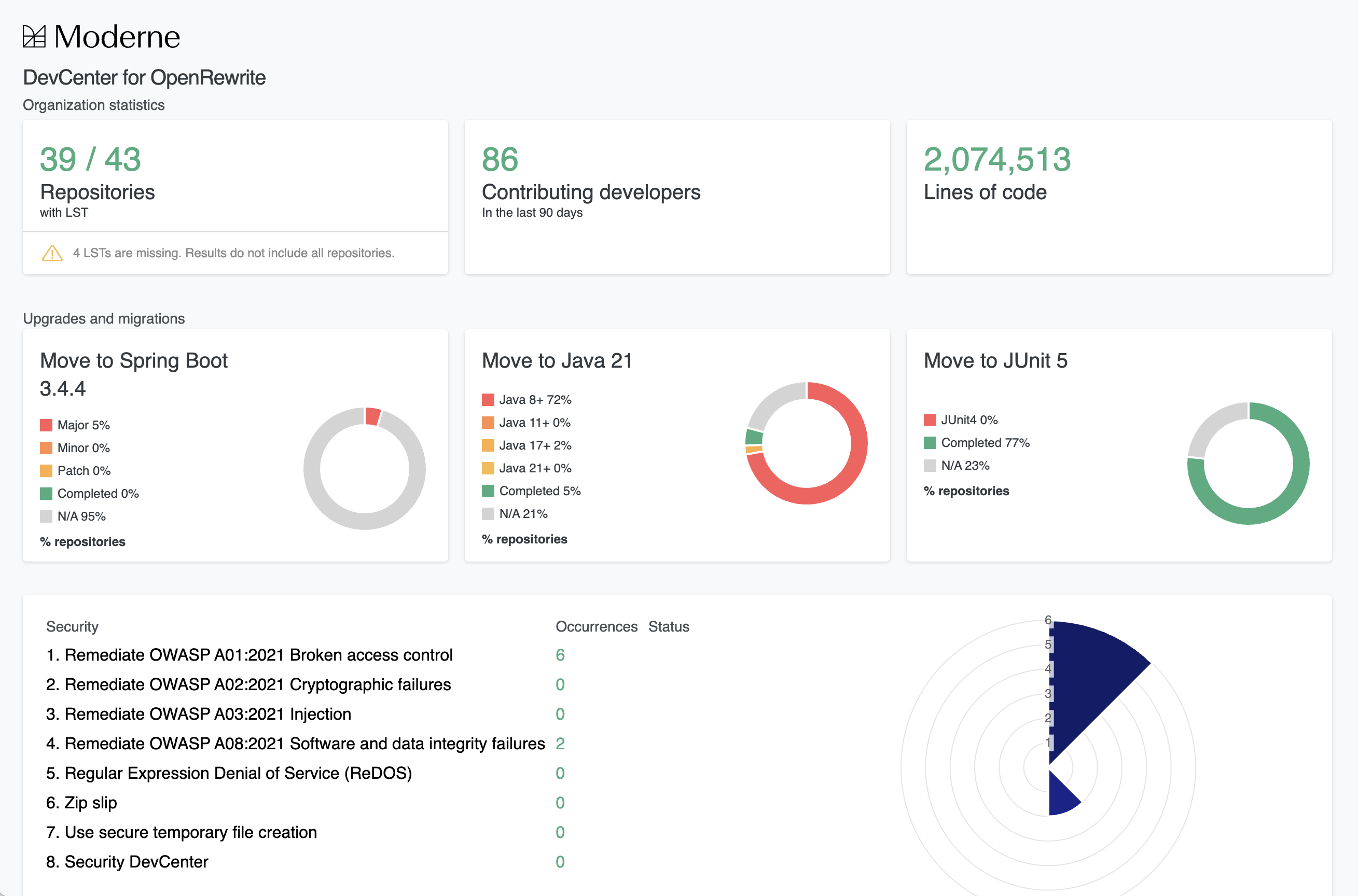Screen dimensions: 1358x896
Task: Click the Completed 77% green swatch
Action: (930, 443)
